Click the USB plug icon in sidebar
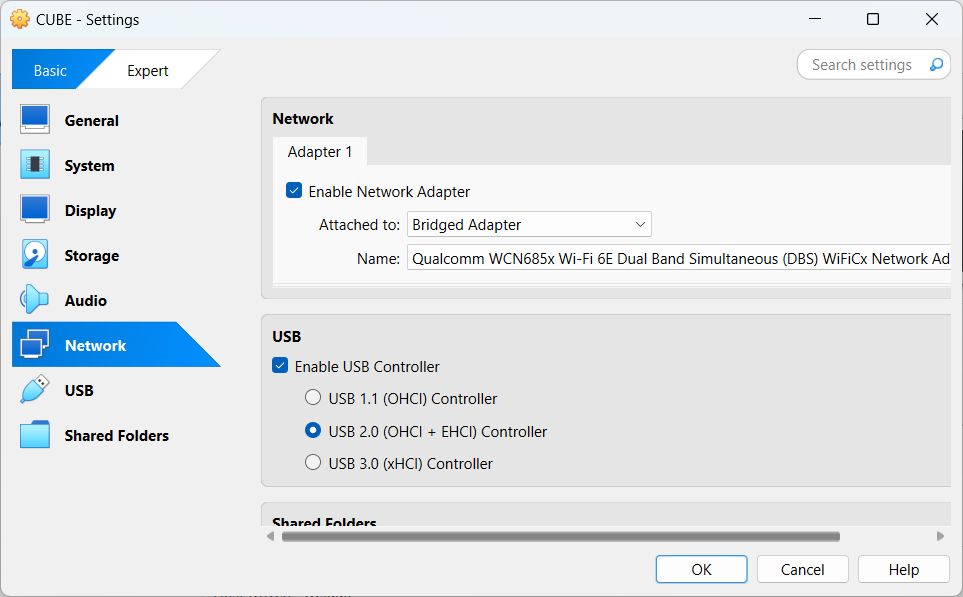The image size is (963, 597). click(35, 390)
